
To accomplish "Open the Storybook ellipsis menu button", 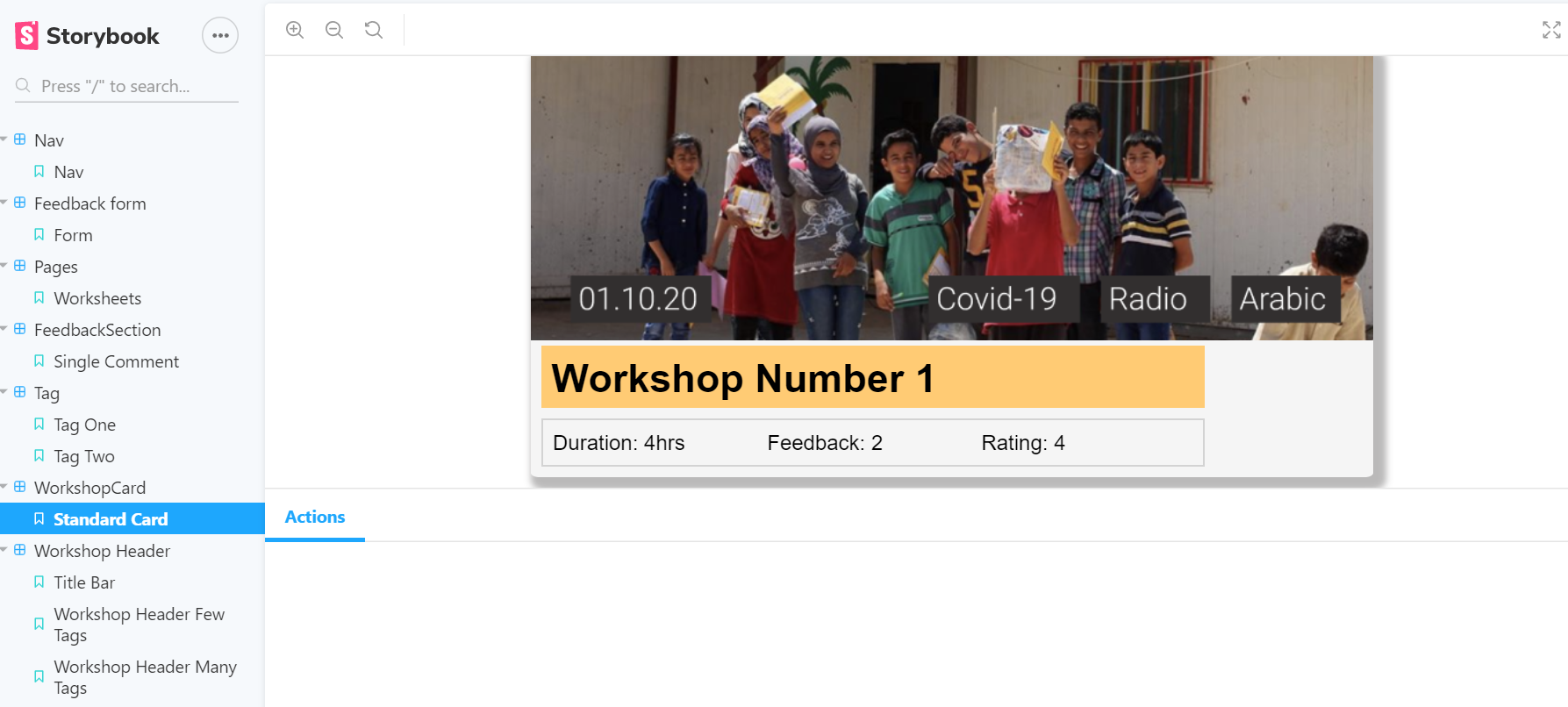I will (x=220, y=36).
